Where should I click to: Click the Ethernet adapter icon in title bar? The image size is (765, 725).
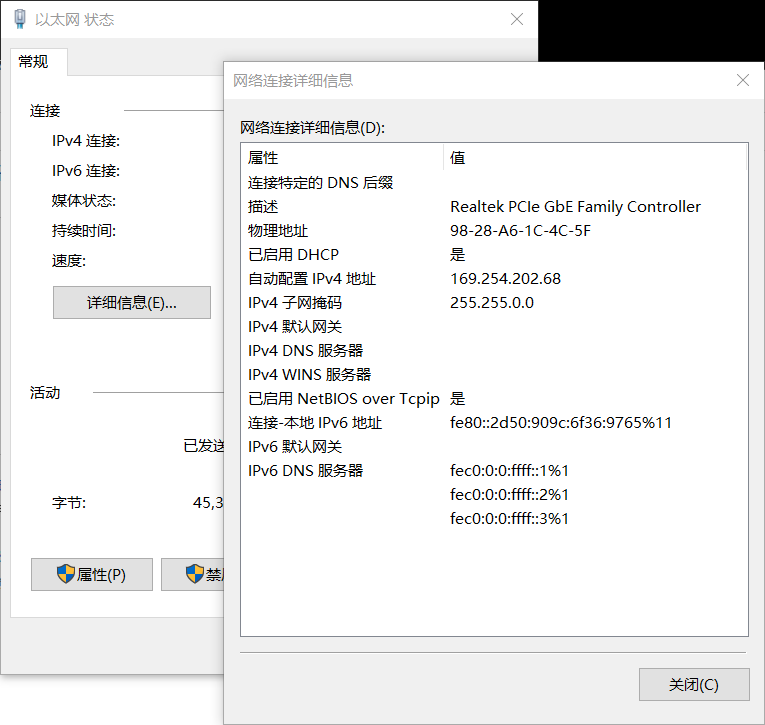(17, 19)
